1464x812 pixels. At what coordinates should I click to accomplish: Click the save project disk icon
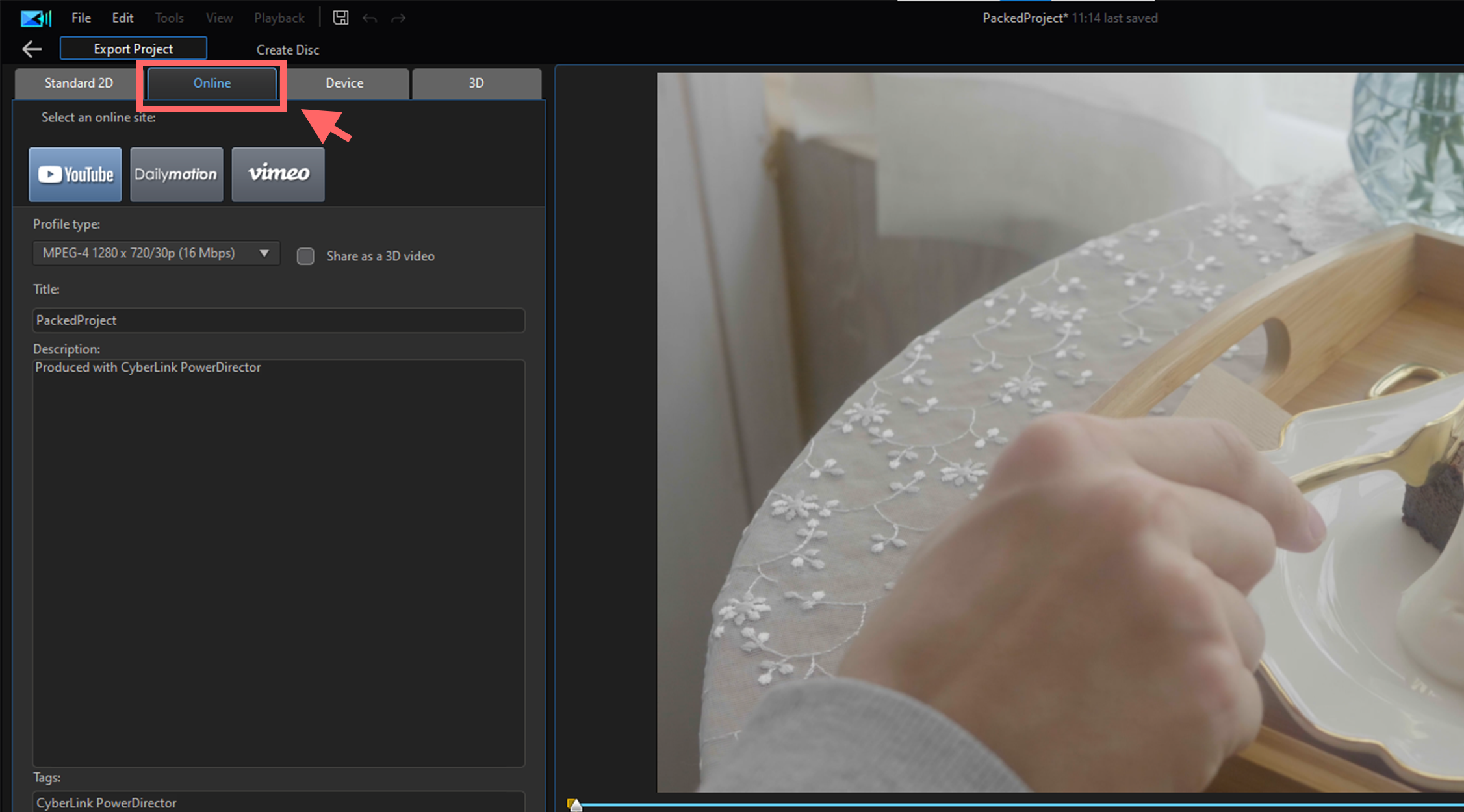[340, 18]
